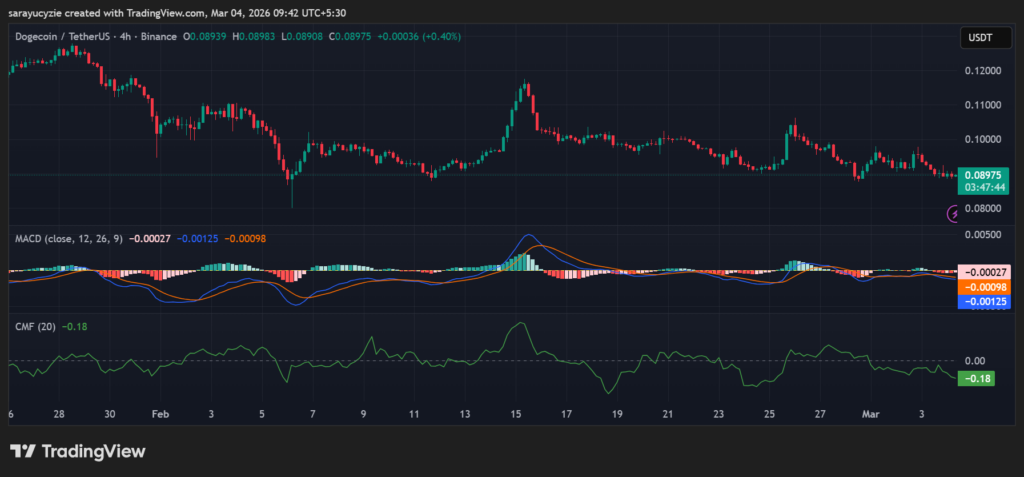Image resolution: width=1024 pixels, height=477 pixels.
Task: Click the MACD (close, 12, 26, 9) legend
Action: pyautogui.click(x=68, y=238)
